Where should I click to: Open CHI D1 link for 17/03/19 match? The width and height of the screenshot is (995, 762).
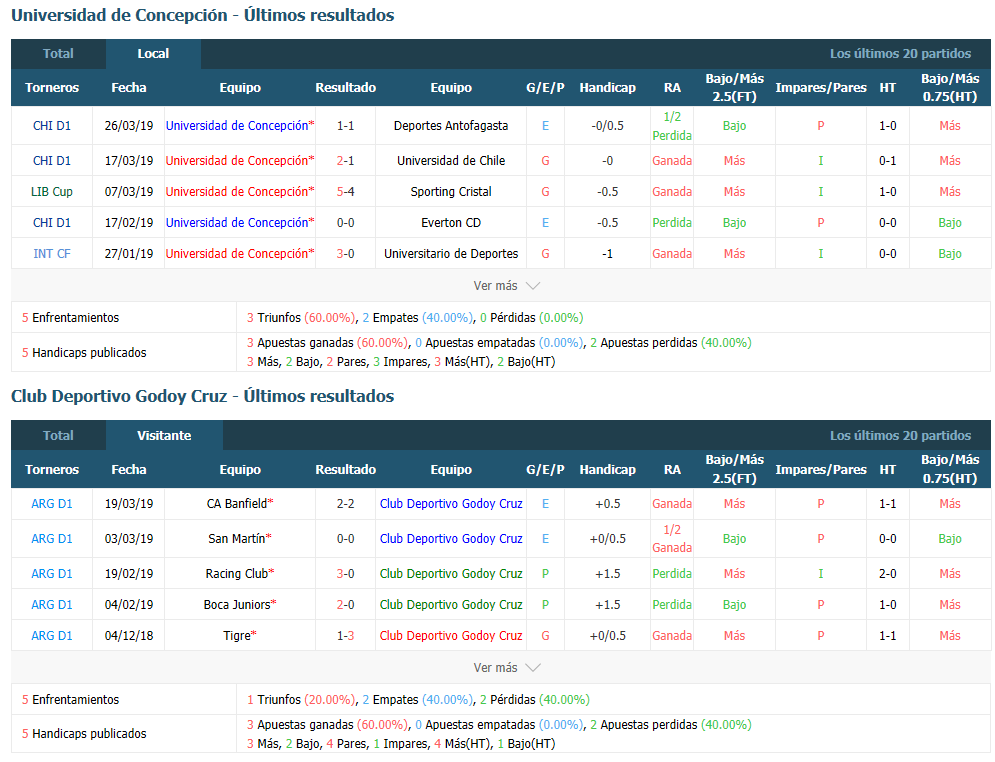pyautogui.click(x=52, y=161)
